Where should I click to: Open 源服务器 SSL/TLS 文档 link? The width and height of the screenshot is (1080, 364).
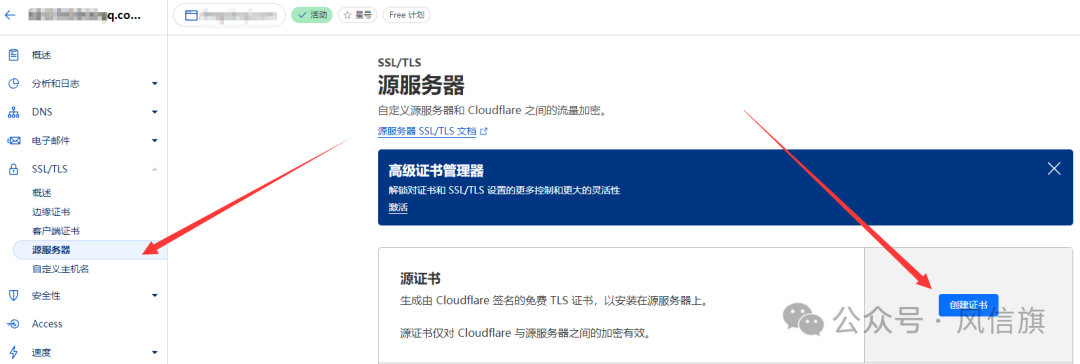click(427, 131)
